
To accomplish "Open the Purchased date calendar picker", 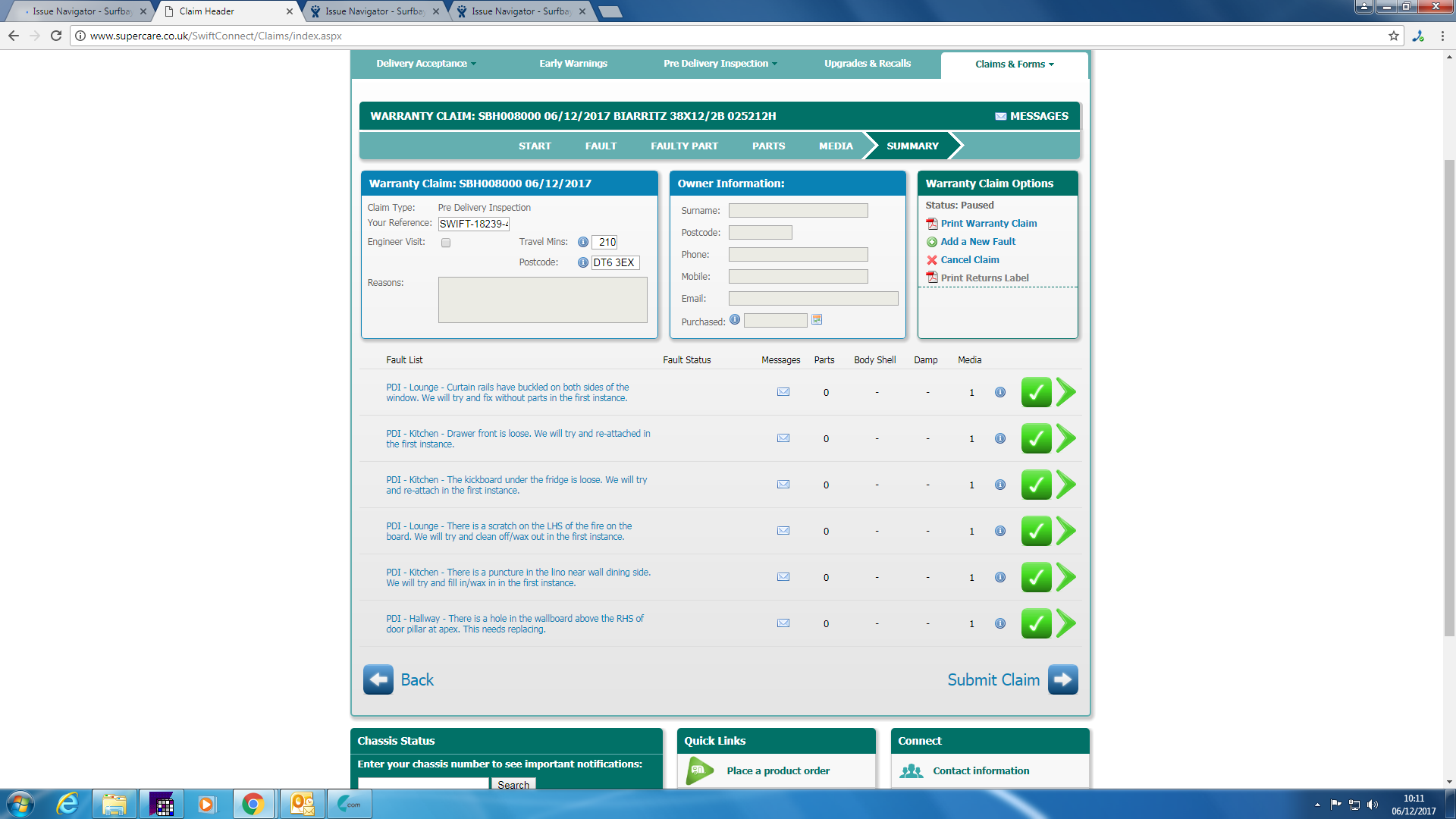I will 817,320.
